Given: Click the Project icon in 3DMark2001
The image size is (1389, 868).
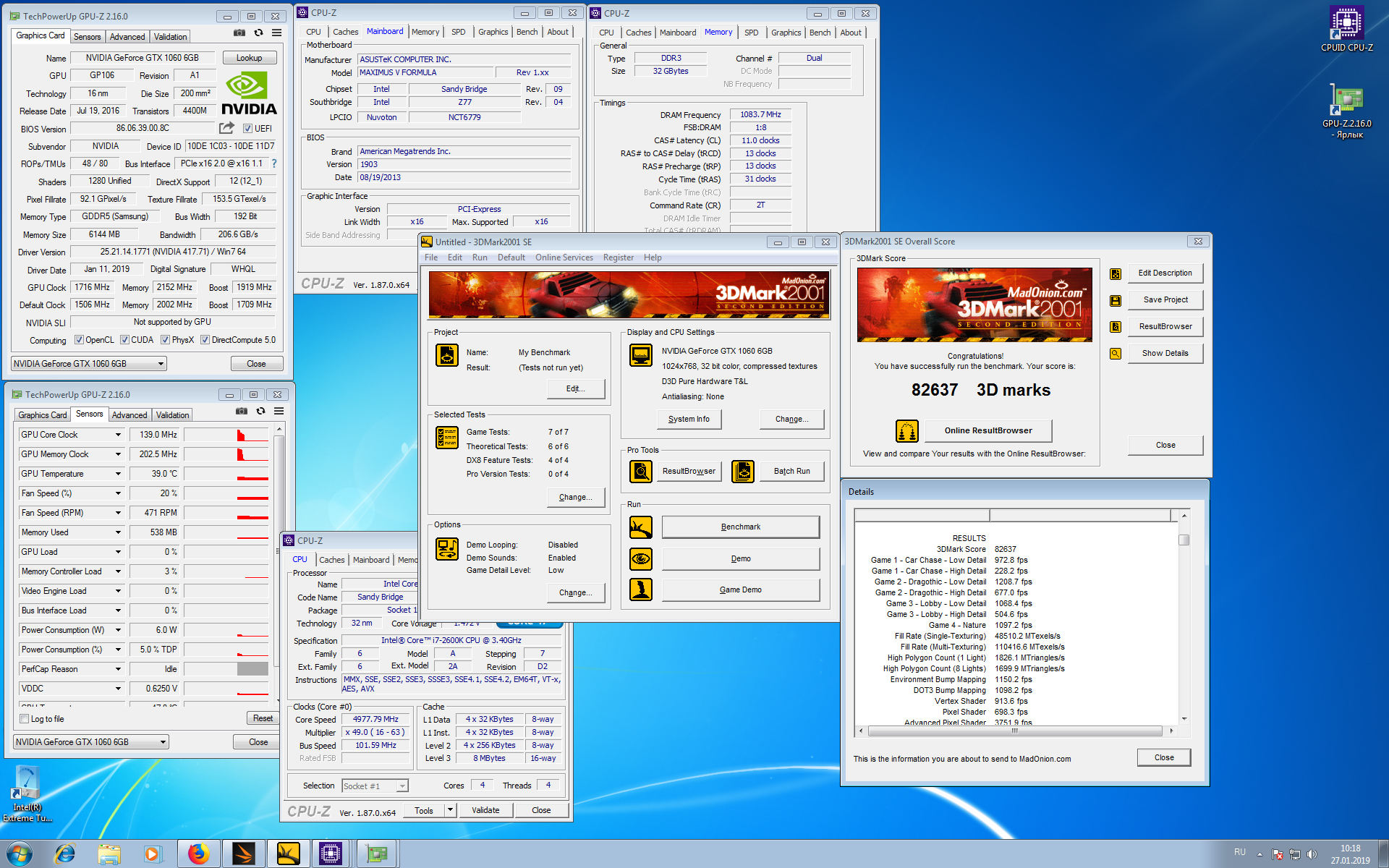Looking at the screenshot, I should tap(447, 355).
